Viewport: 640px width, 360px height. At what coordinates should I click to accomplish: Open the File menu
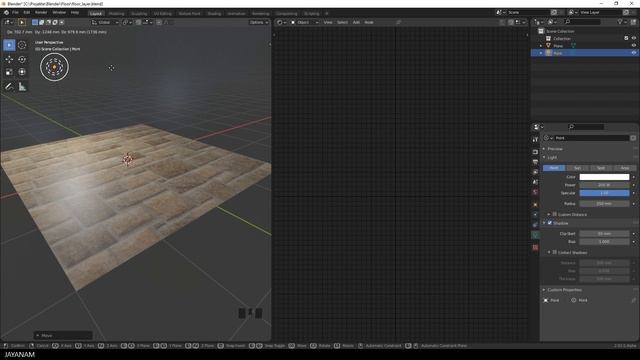(15, 13)
